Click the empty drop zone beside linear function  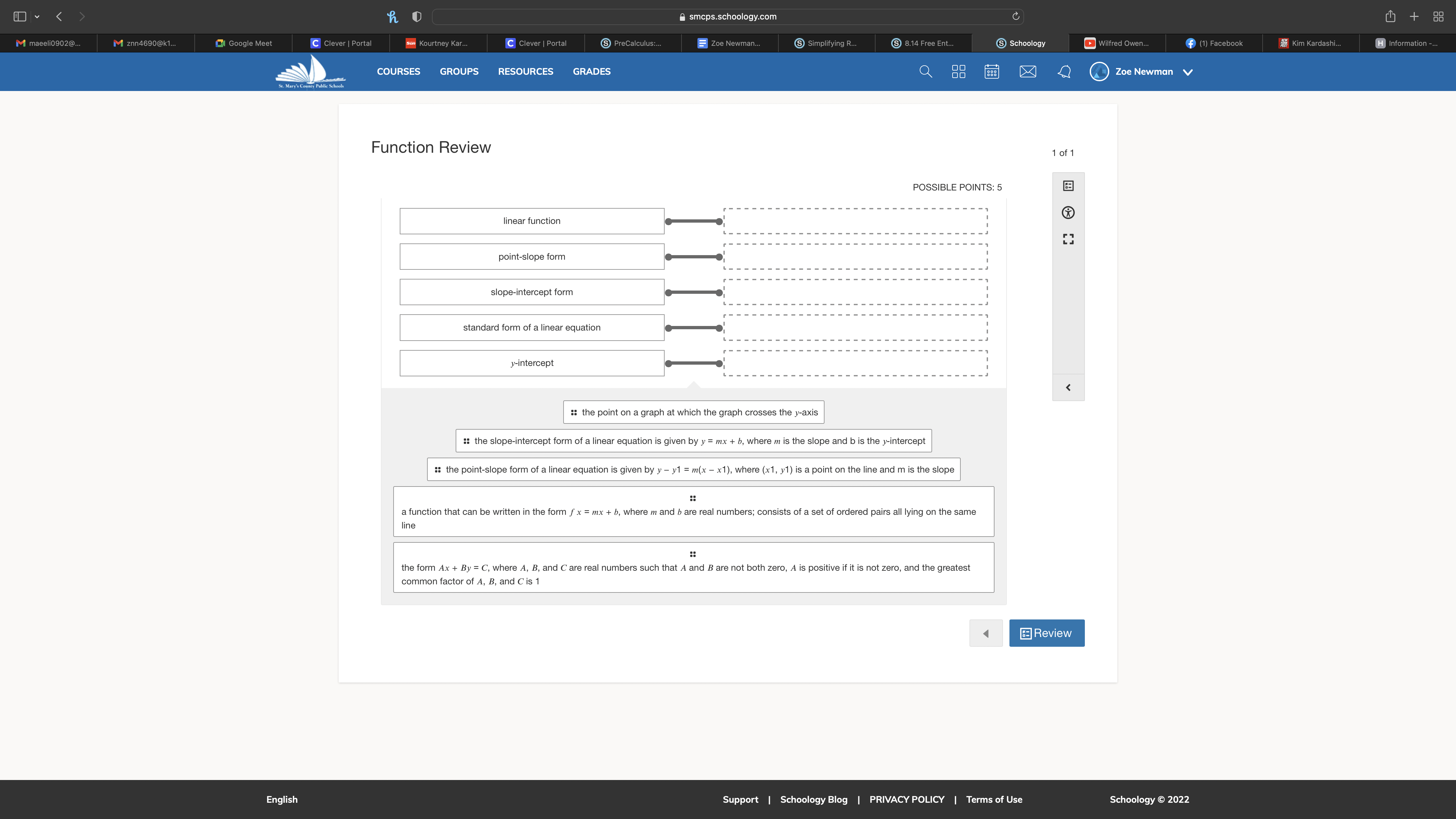coord(855,221)
